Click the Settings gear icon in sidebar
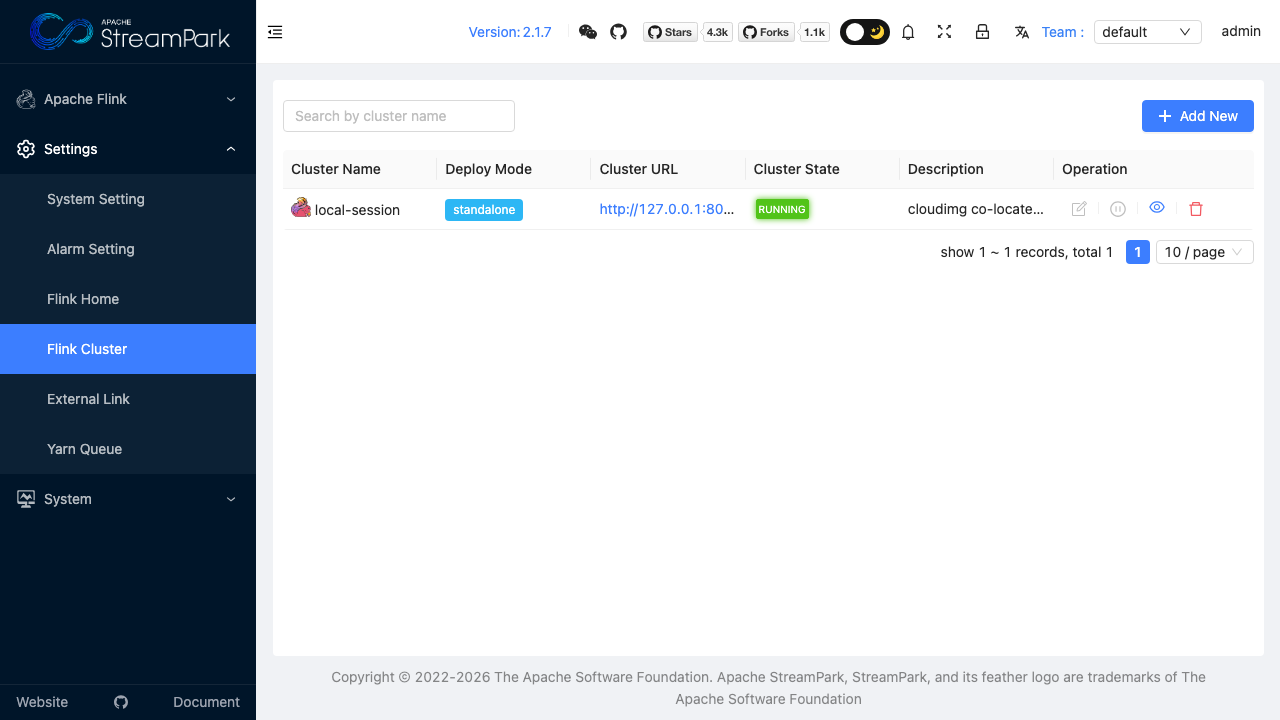 click(x=26, y=149)
